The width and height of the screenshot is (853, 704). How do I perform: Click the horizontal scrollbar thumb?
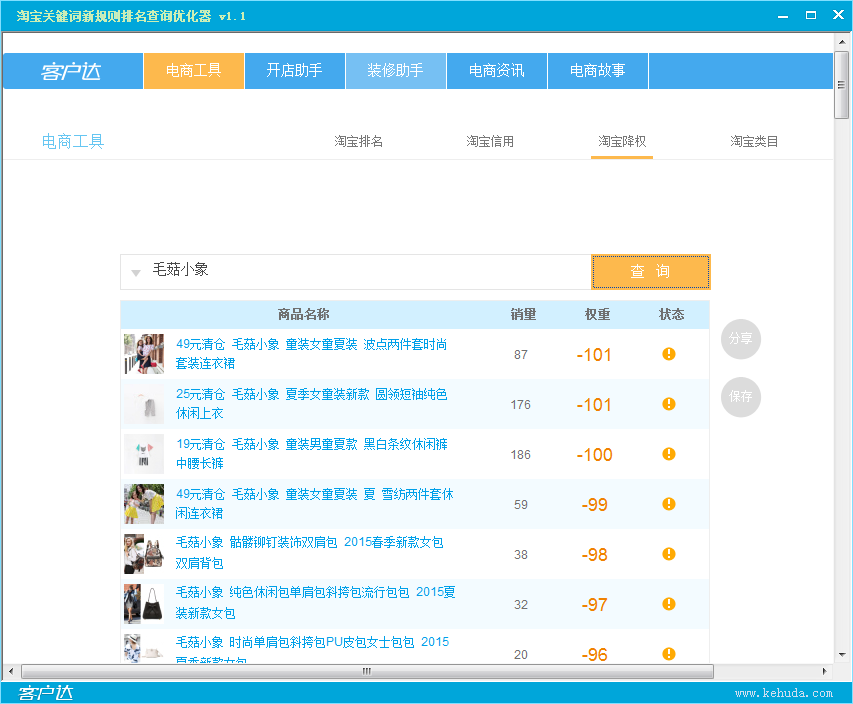click(x=367, y=671)
